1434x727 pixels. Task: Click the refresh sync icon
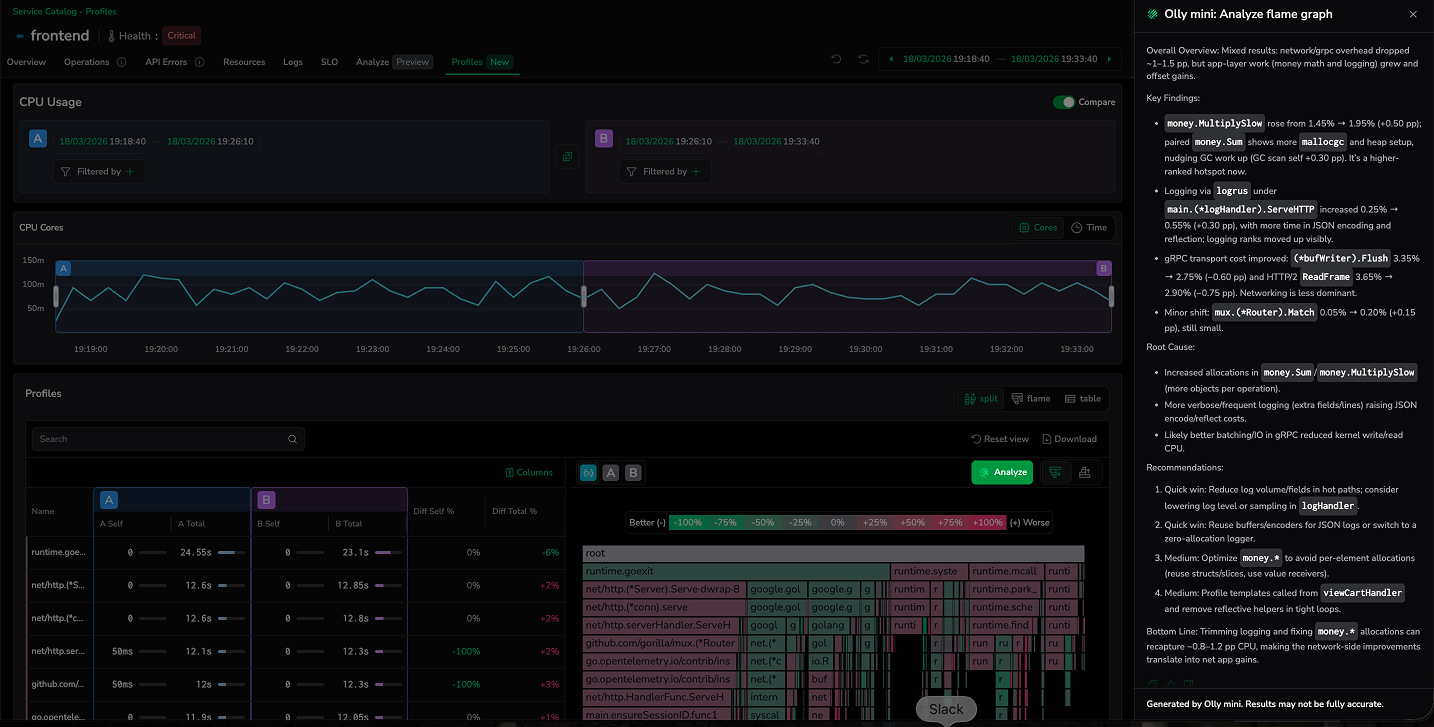863,59
